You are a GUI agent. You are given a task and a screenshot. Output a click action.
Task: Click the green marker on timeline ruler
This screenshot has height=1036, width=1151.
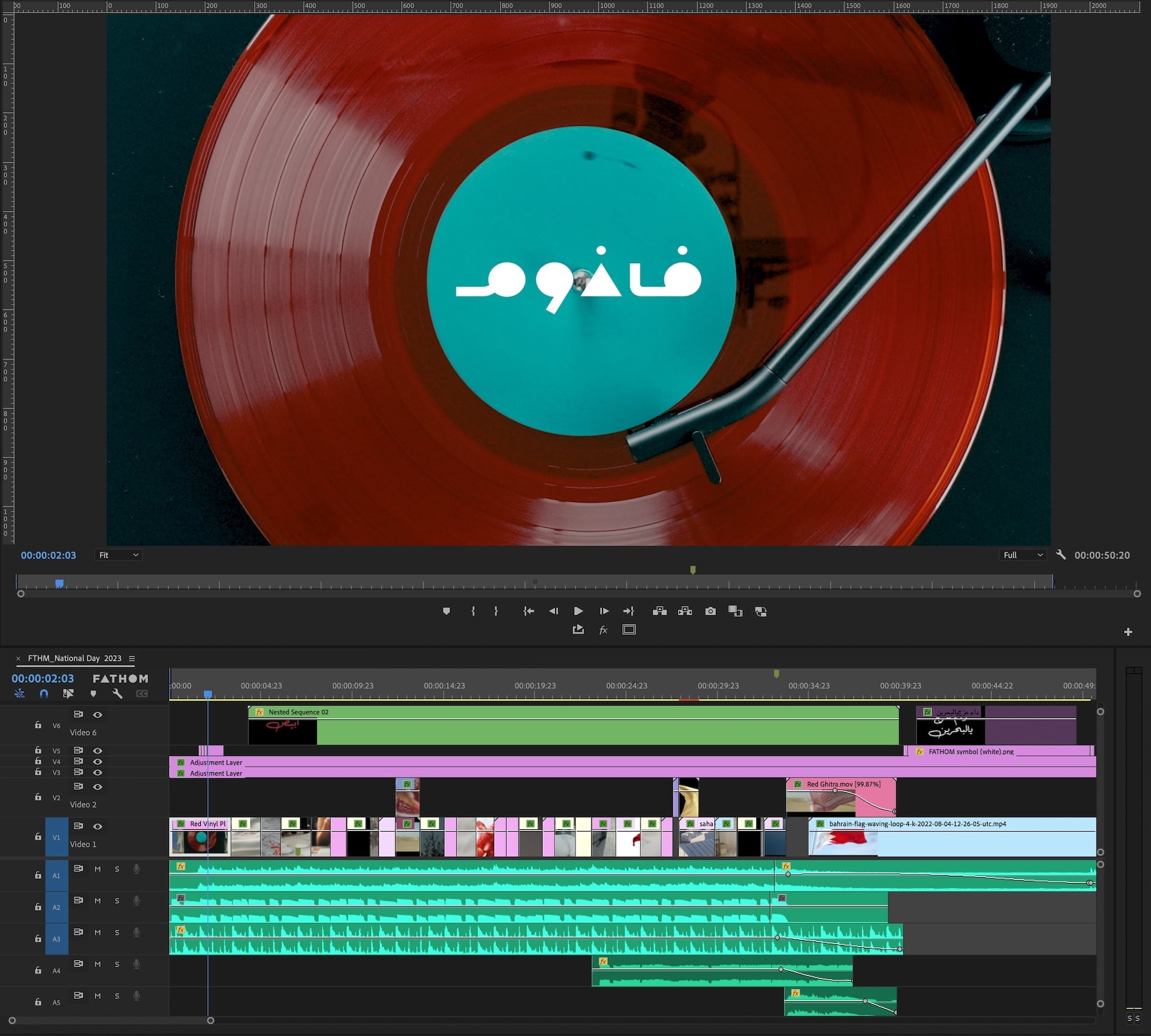point(776,674)
